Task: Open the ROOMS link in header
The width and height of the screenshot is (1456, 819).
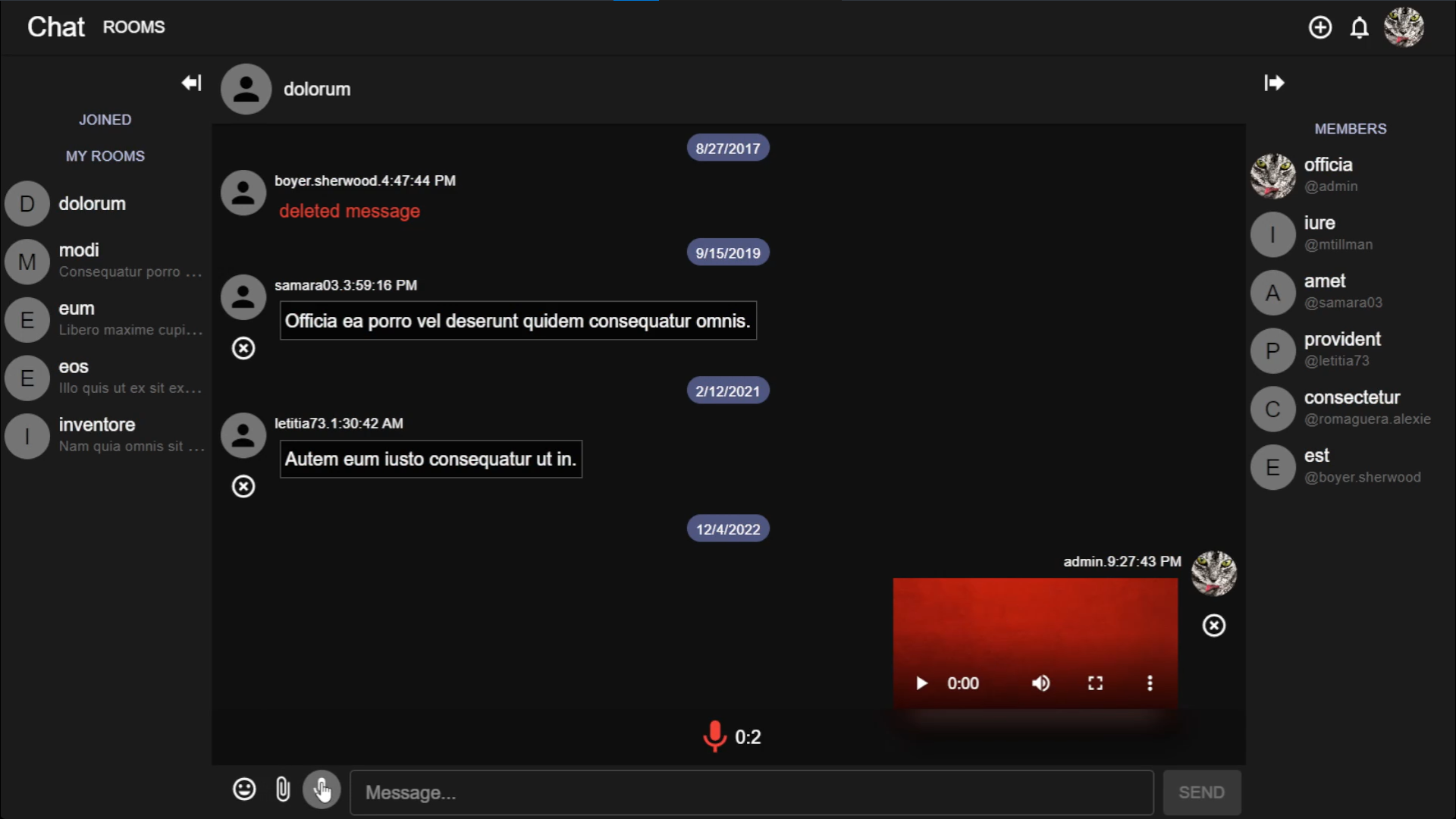Action: 133,27
